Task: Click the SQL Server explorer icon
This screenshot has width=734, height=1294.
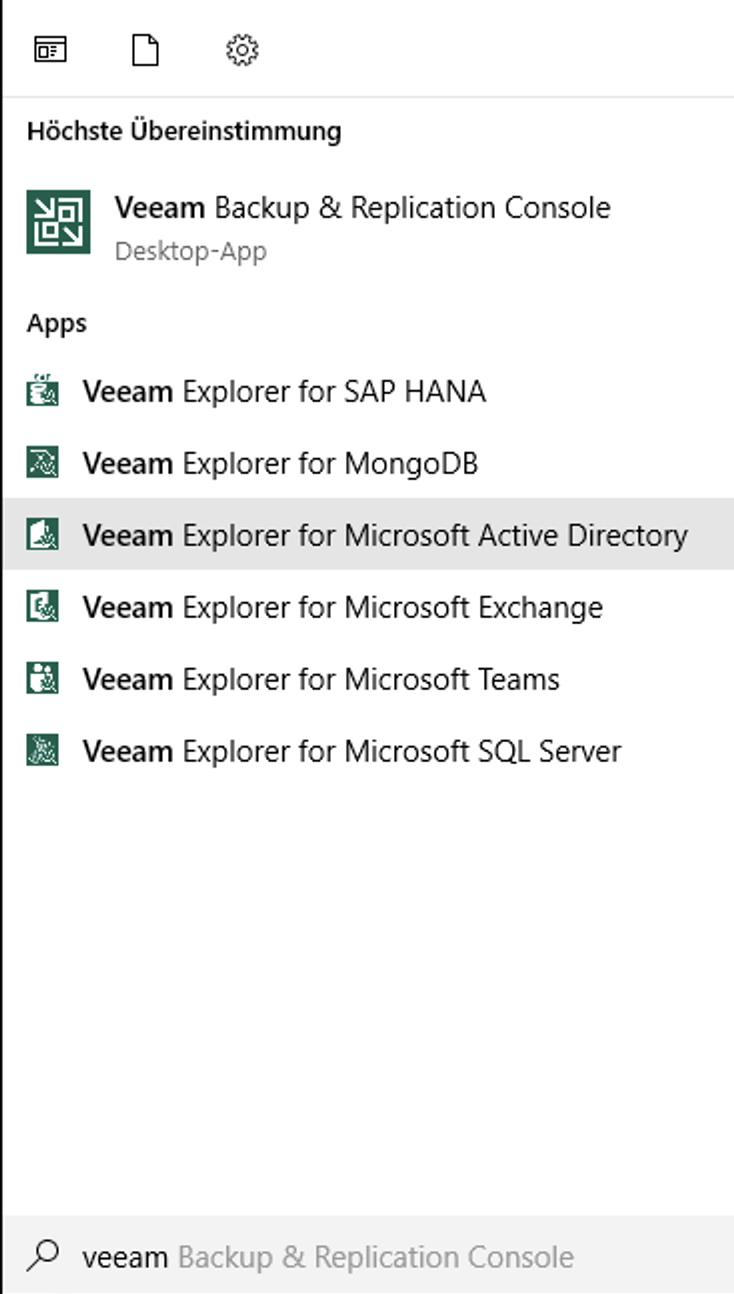Action: [x=42, y=751]
